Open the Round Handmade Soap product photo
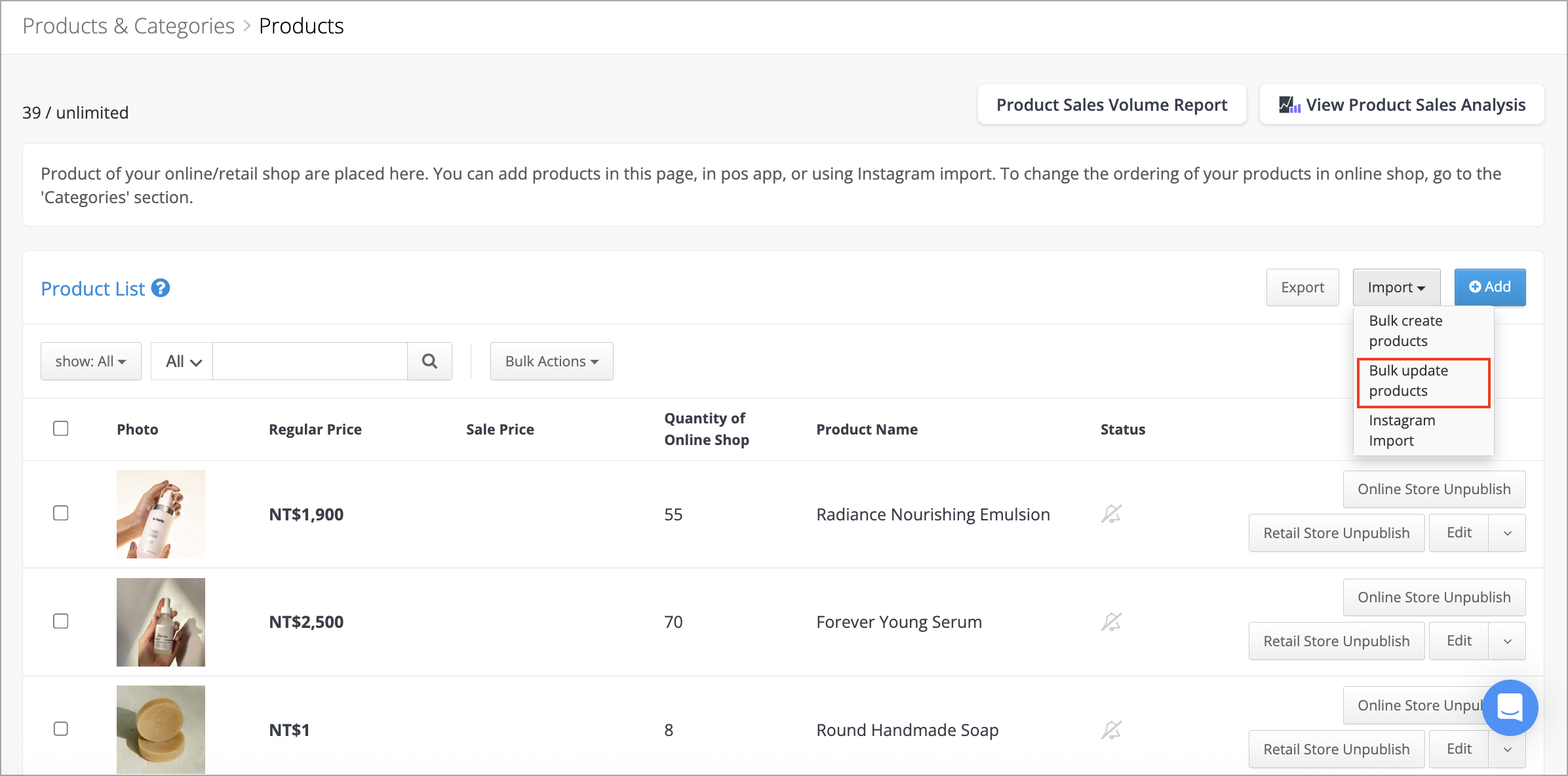 161,729
